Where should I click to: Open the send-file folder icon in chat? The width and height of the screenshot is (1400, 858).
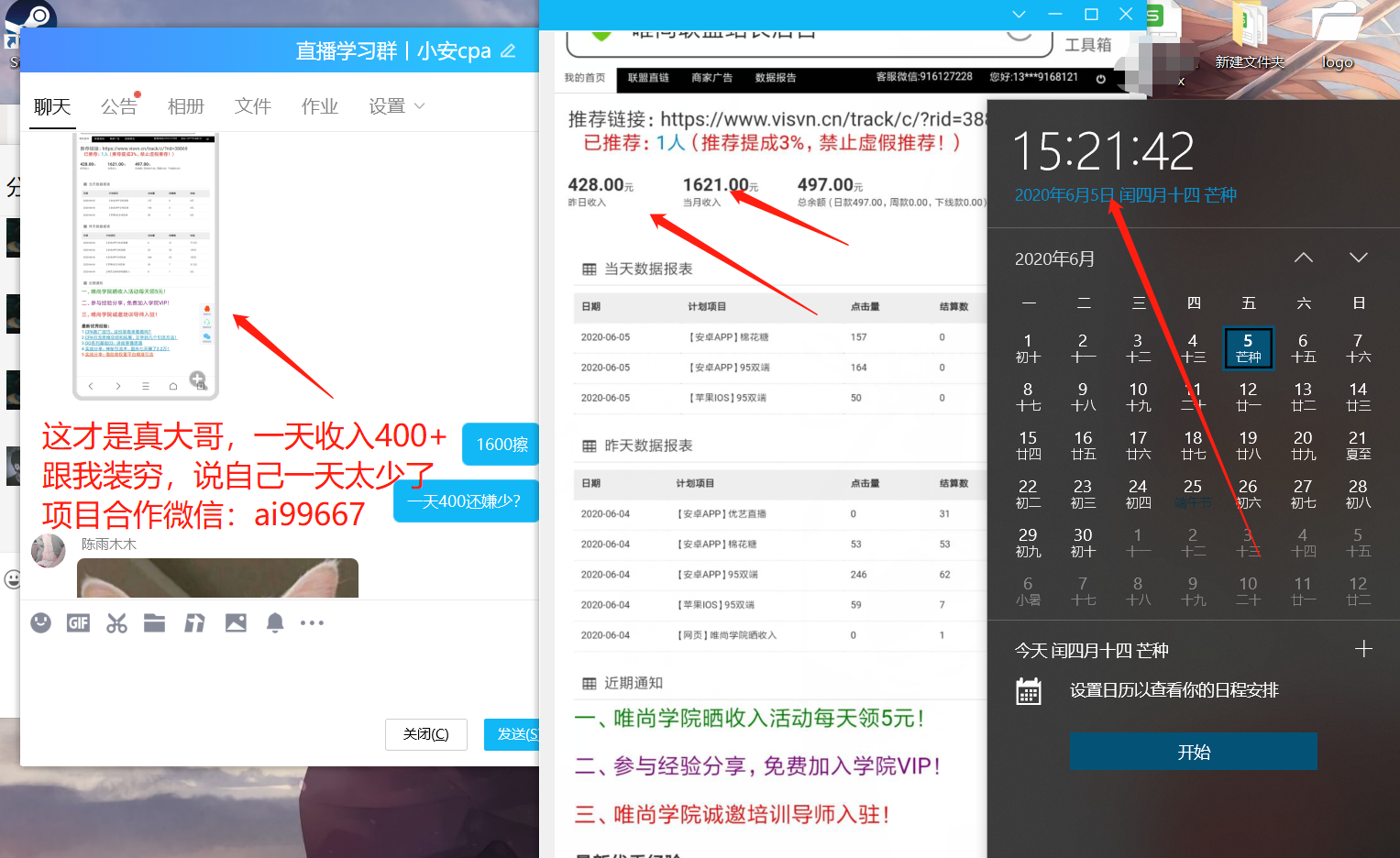click(x=155, y=623)
